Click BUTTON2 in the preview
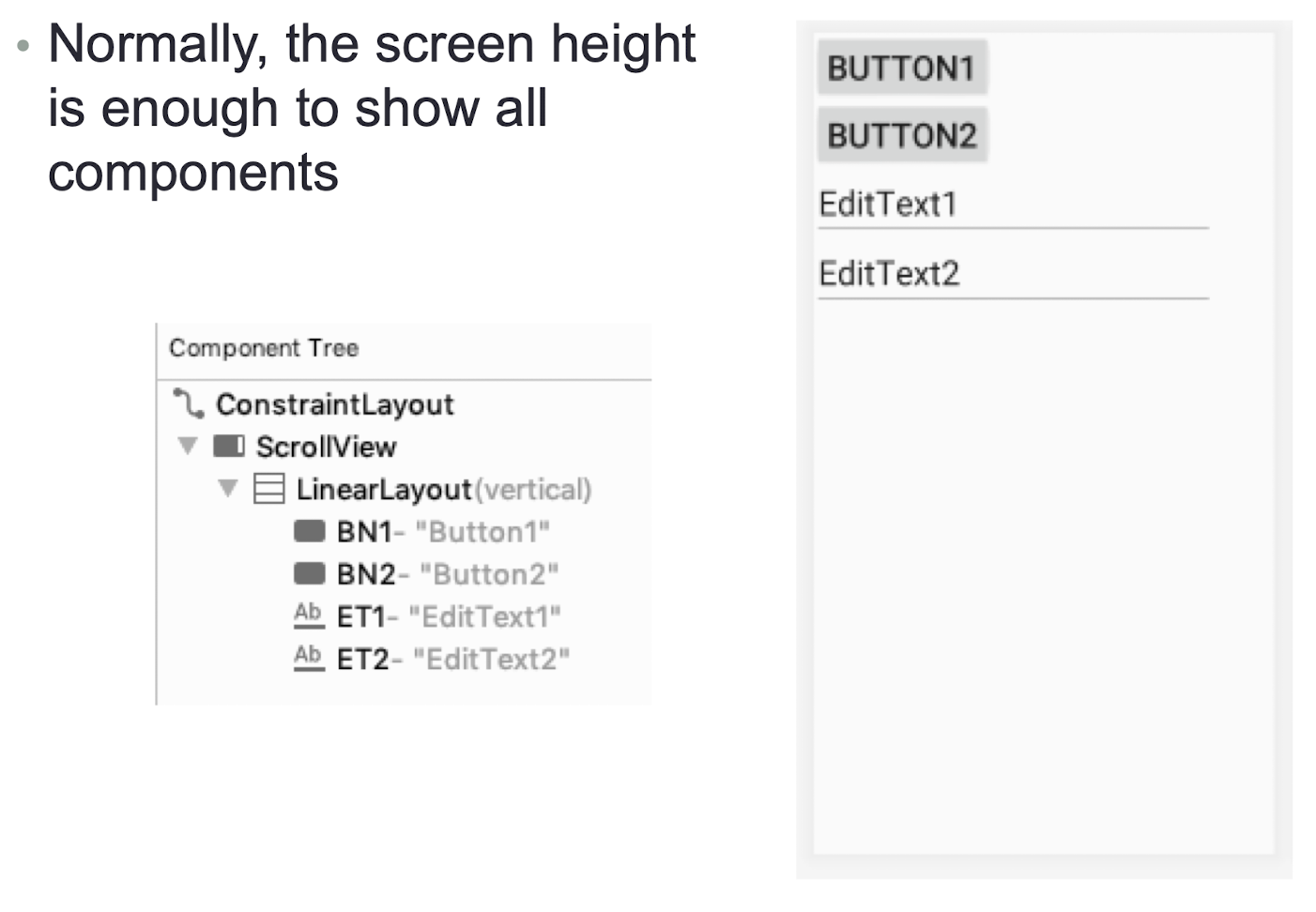Image resolution: width=1316 pixels, height=912 pixels. 902,135
